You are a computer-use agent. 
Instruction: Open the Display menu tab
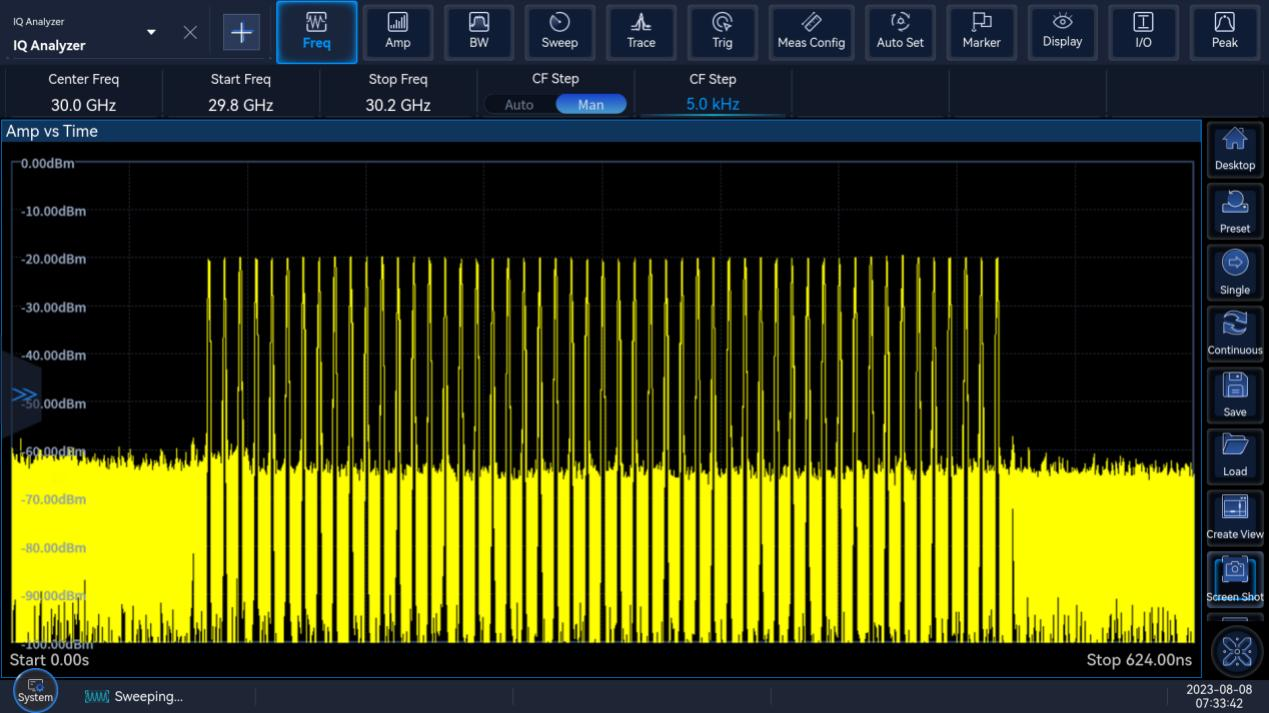tap(1062, 32)
